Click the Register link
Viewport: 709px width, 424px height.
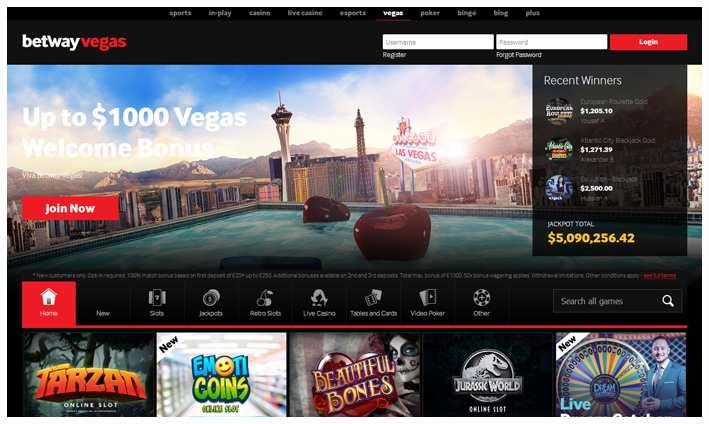(x=394, y=55)
